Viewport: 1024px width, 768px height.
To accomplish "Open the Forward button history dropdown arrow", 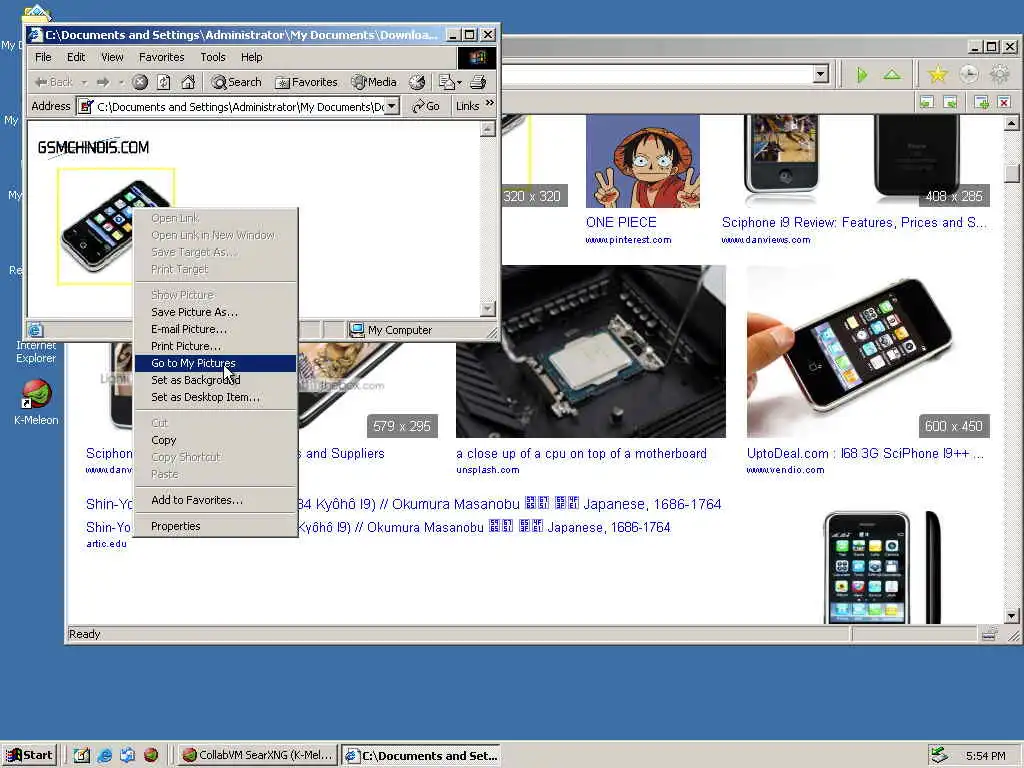I will [121, 83].
